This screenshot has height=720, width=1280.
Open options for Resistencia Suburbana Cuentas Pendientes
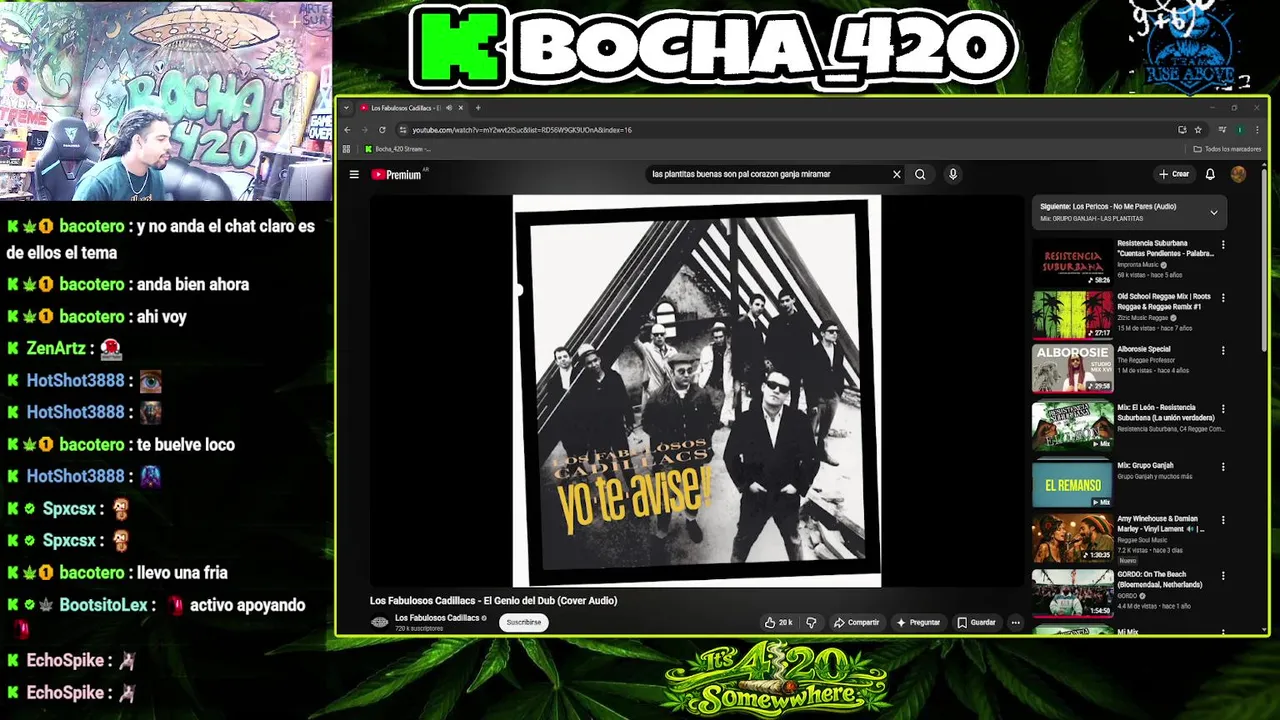click(1223, 244)
